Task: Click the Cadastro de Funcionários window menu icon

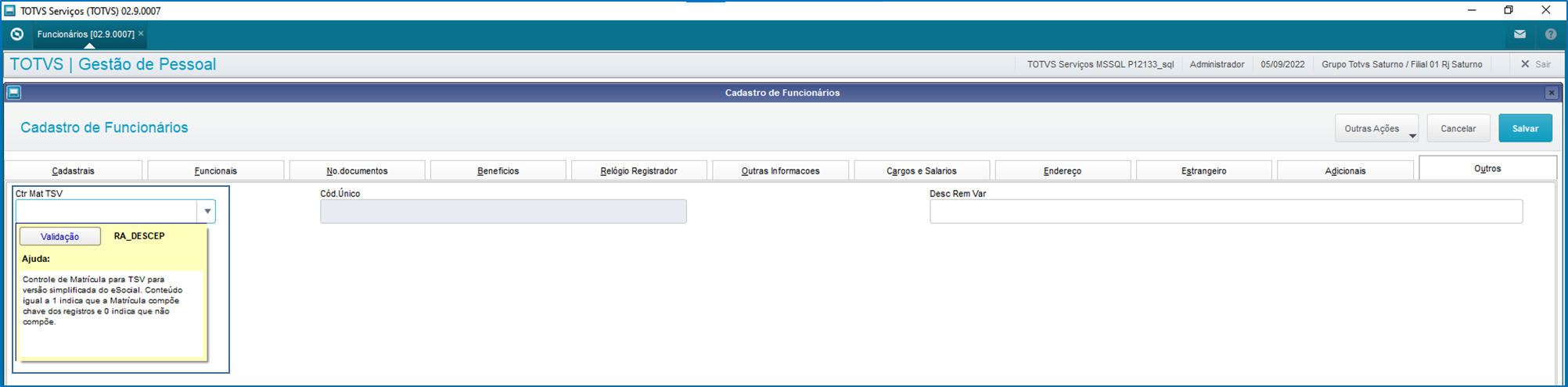Action: (13, 92)
